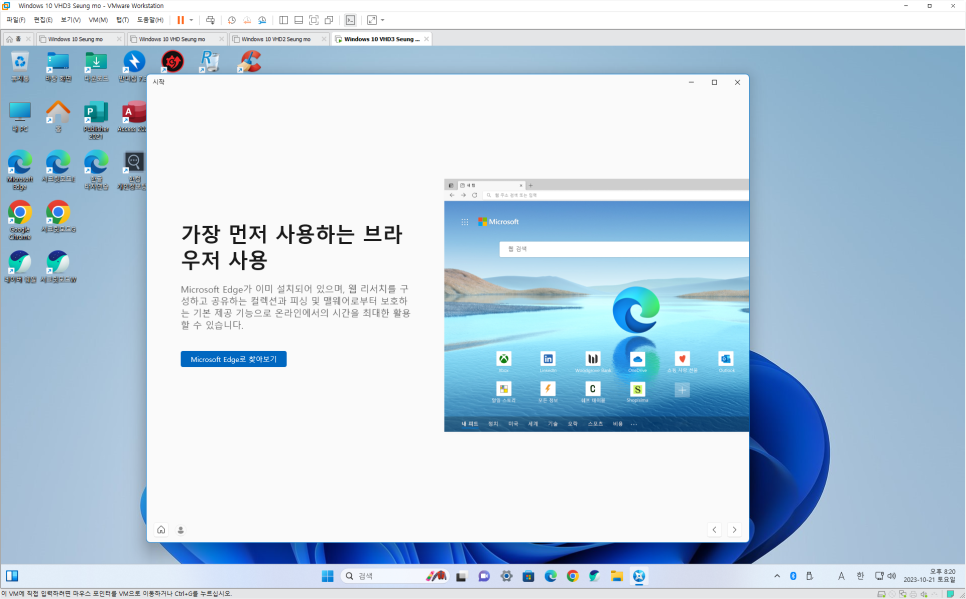Open the Chat icon on the taskbar
Viewport: 966px width, 599px height.
pos(484,576)
